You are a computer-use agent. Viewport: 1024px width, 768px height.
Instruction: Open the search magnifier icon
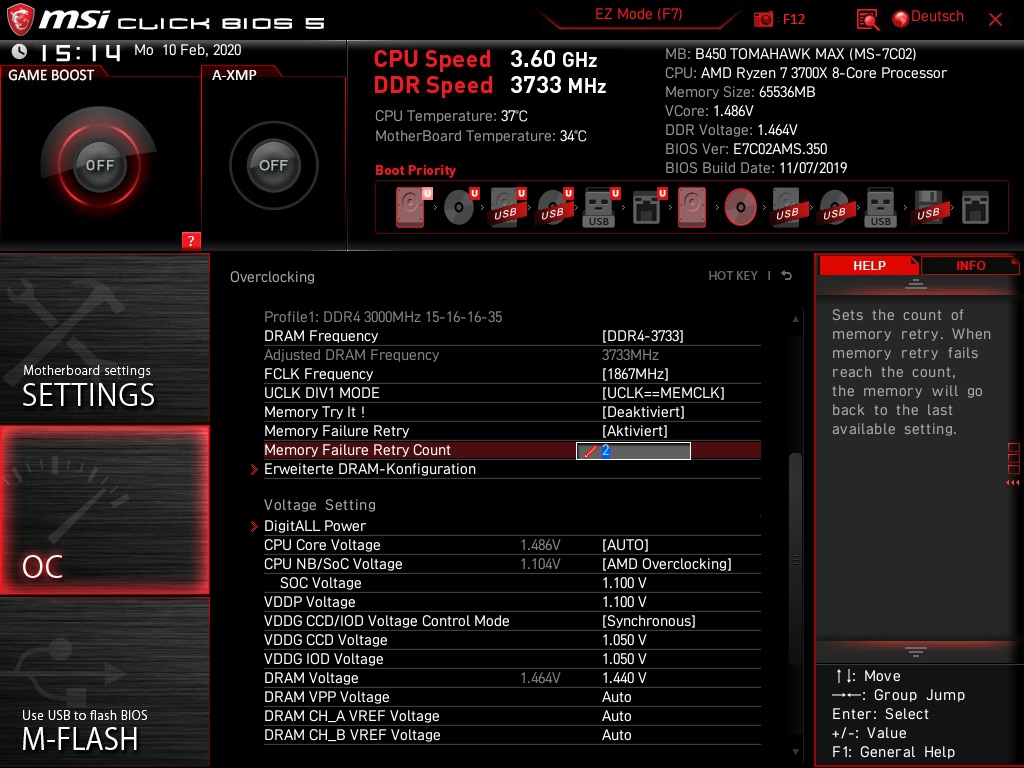868,18
